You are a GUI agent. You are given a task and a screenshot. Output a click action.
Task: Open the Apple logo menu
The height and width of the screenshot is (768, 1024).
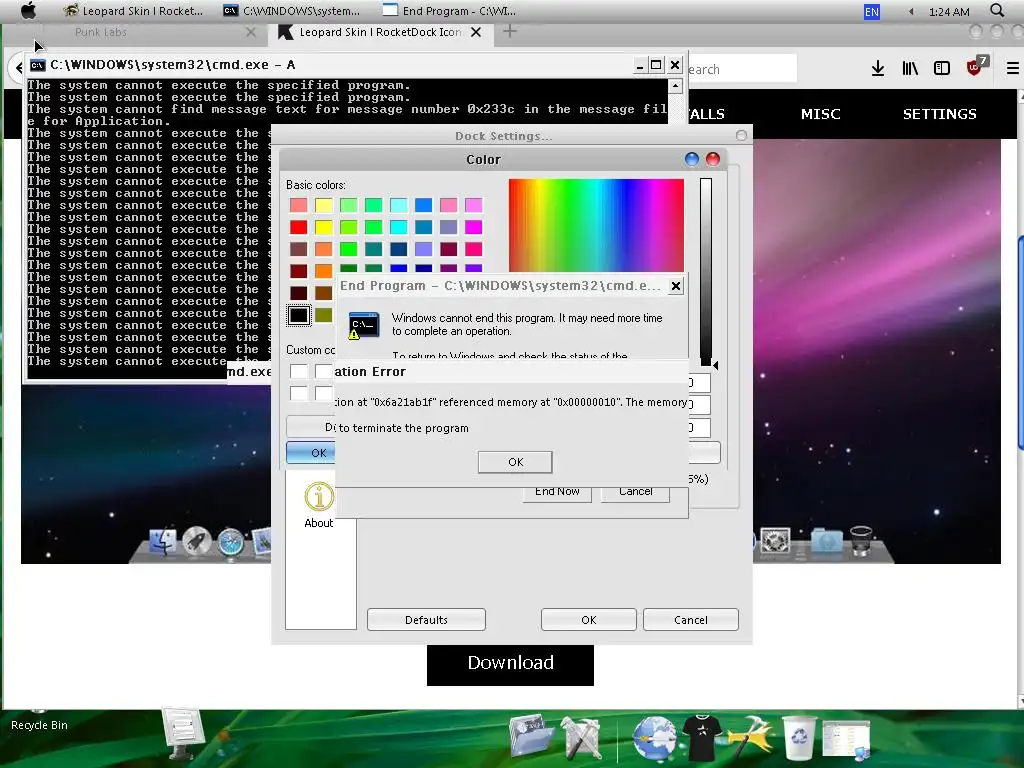pyautogui.click(x=28, y=10)
